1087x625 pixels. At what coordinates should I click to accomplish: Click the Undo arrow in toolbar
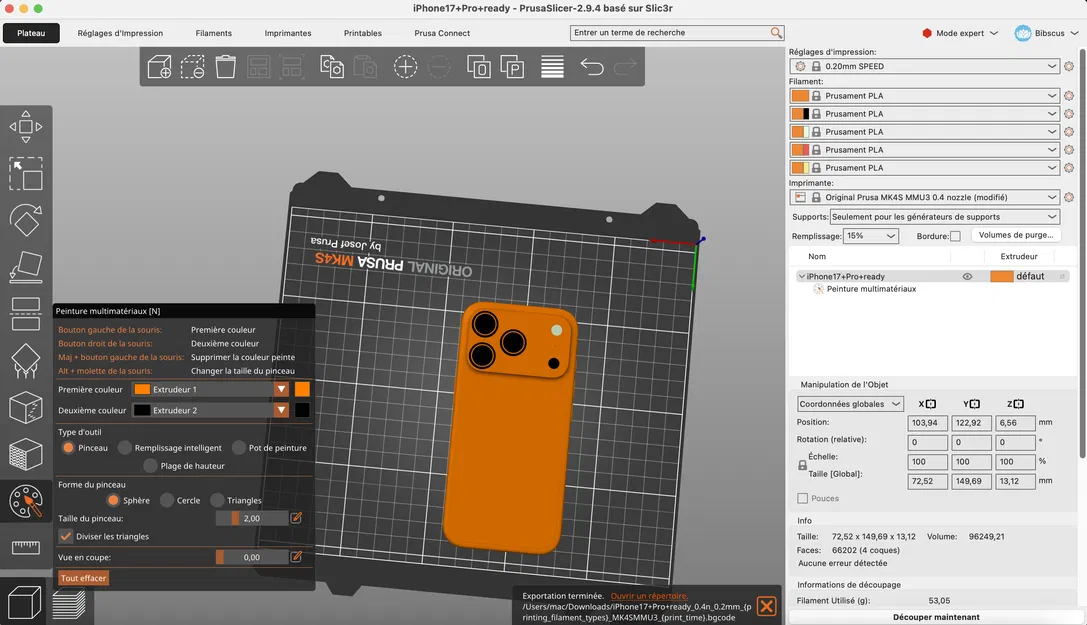[x=592, y=67]
